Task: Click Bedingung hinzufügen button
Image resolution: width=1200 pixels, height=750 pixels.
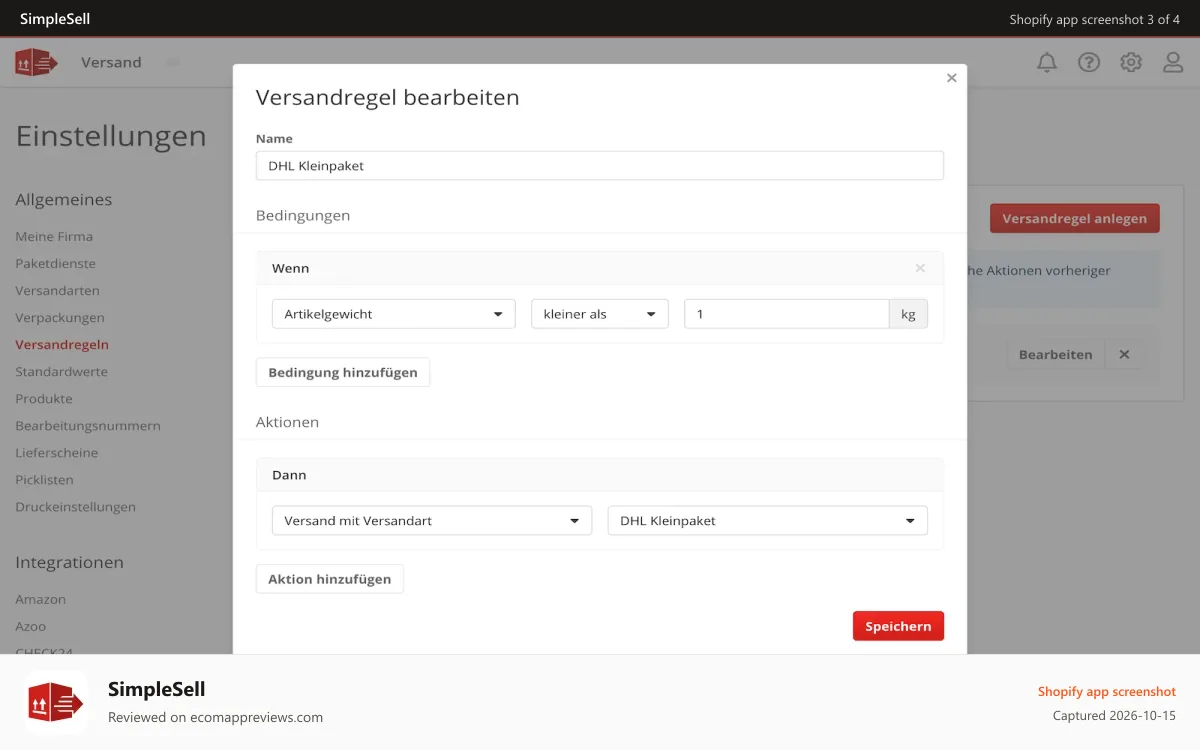Action: [343, 372]
